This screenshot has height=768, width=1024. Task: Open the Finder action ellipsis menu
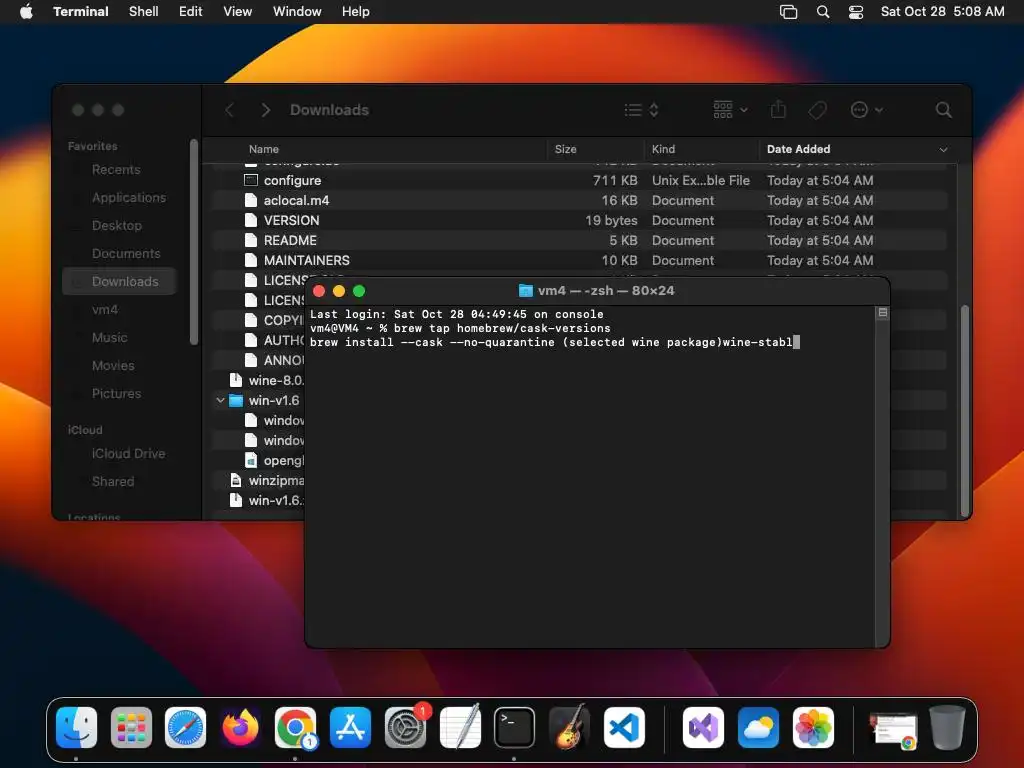(867, 110)
